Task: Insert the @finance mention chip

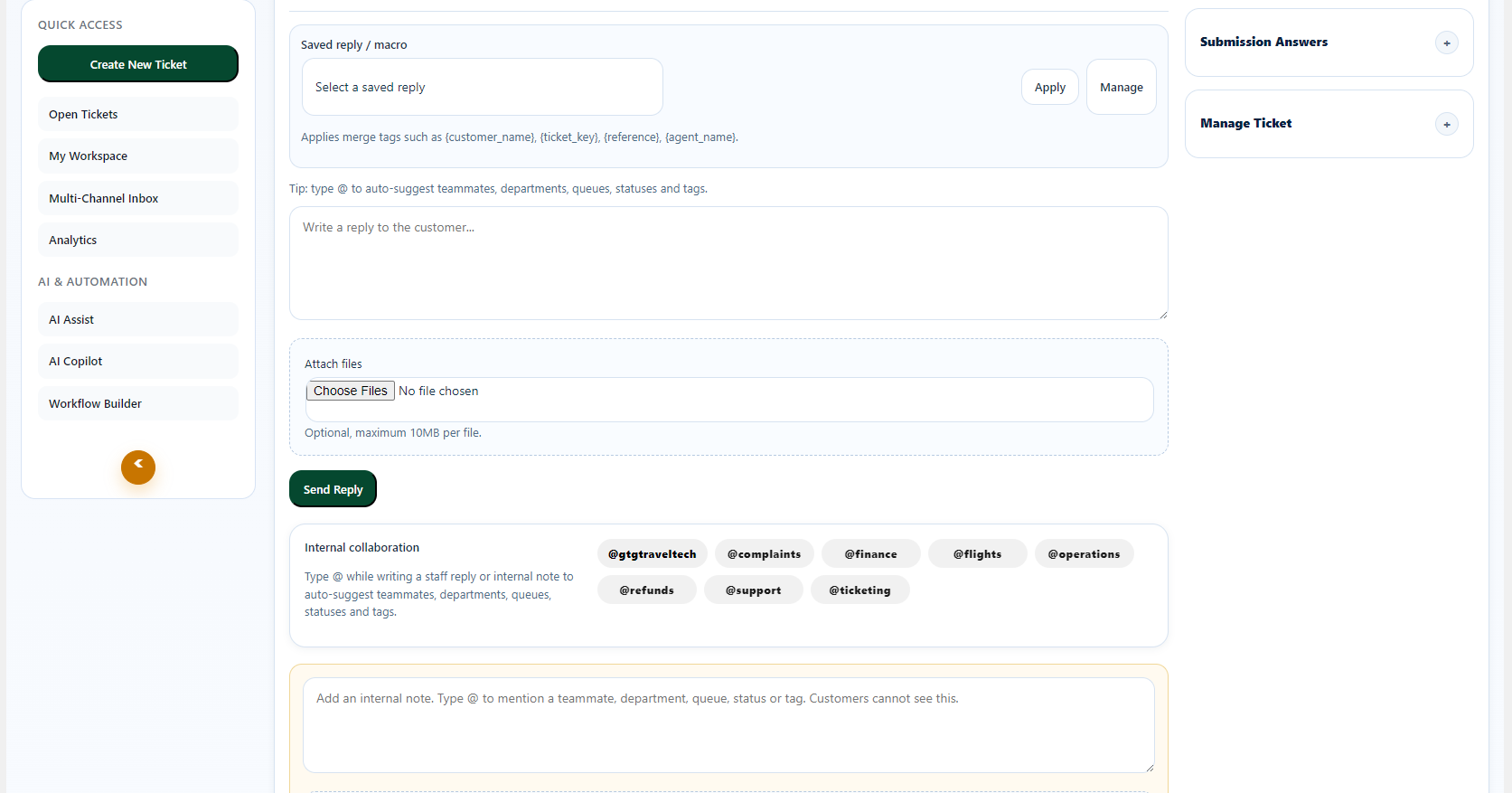Action: click(x=871, y=553)
